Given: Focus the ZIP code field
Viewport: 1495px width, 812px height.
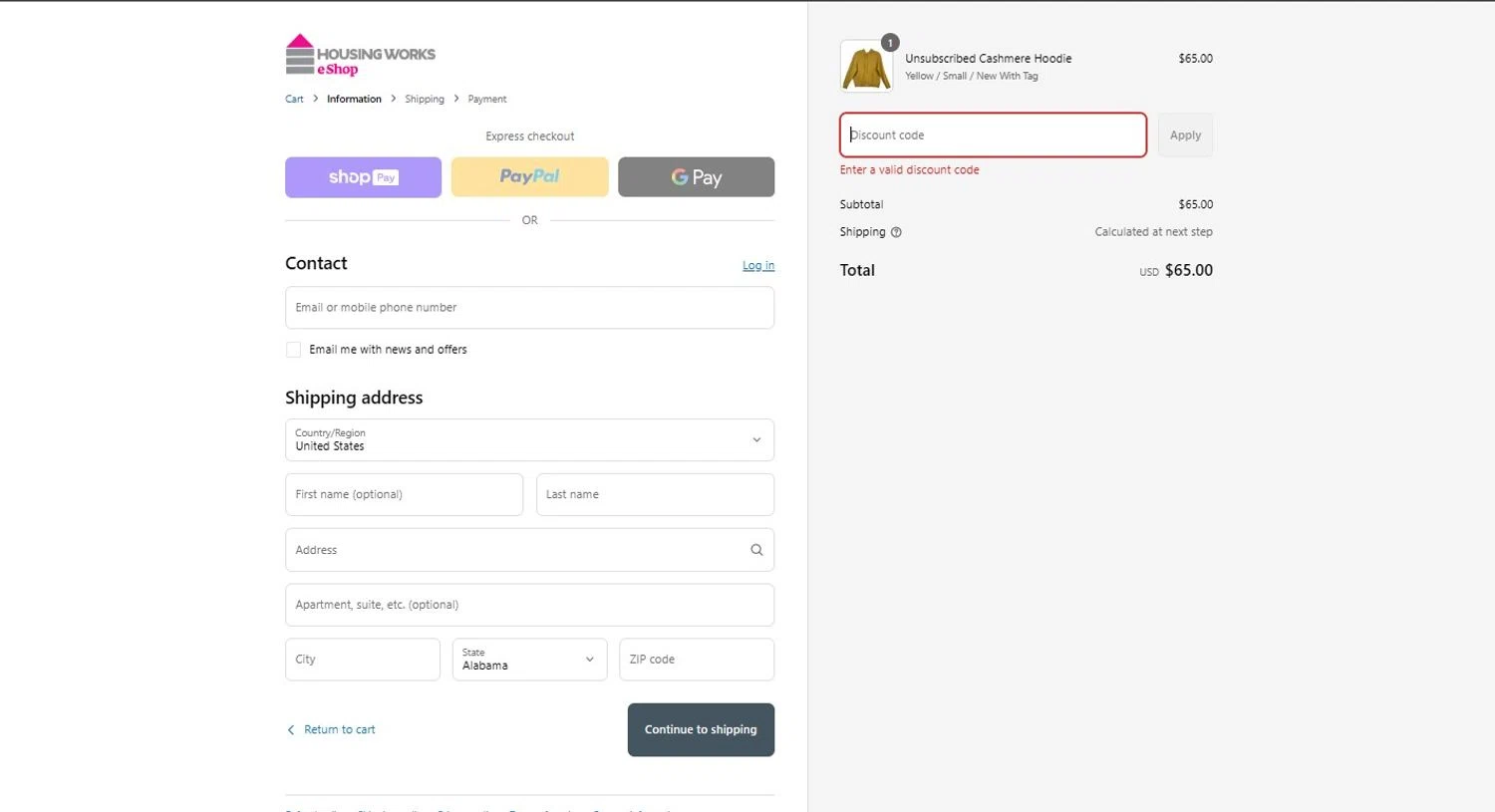Looking at the screenshot, I should 697,660.
